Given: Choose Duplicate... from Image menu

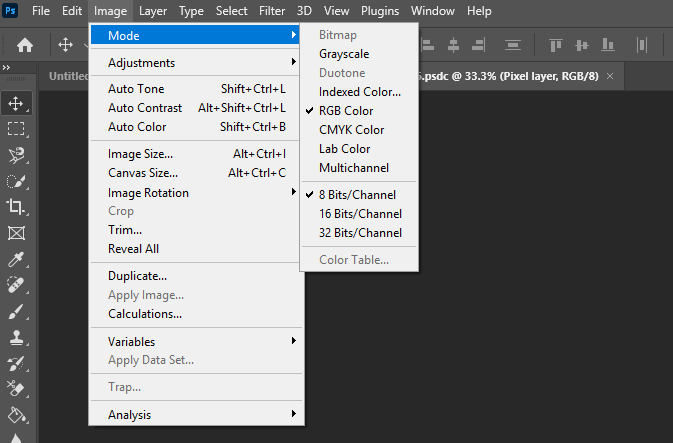Looking at the screenshot, I should [194, 276].
